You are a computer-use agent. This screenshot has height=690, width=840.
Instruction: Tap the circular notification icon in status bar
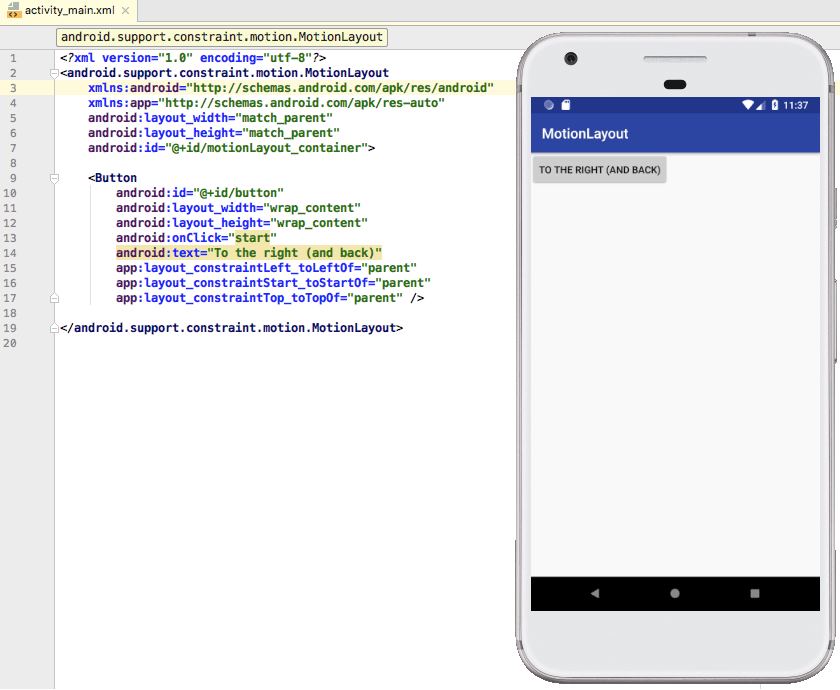point(549,105)
